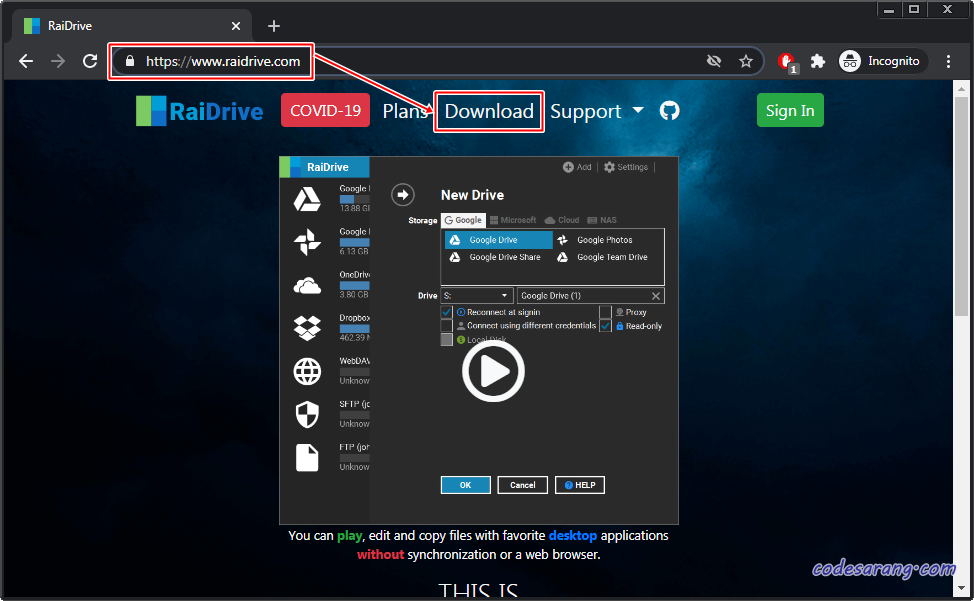
Task: Toggle the Proxy checkbox
Action: [x=605, y=312]
